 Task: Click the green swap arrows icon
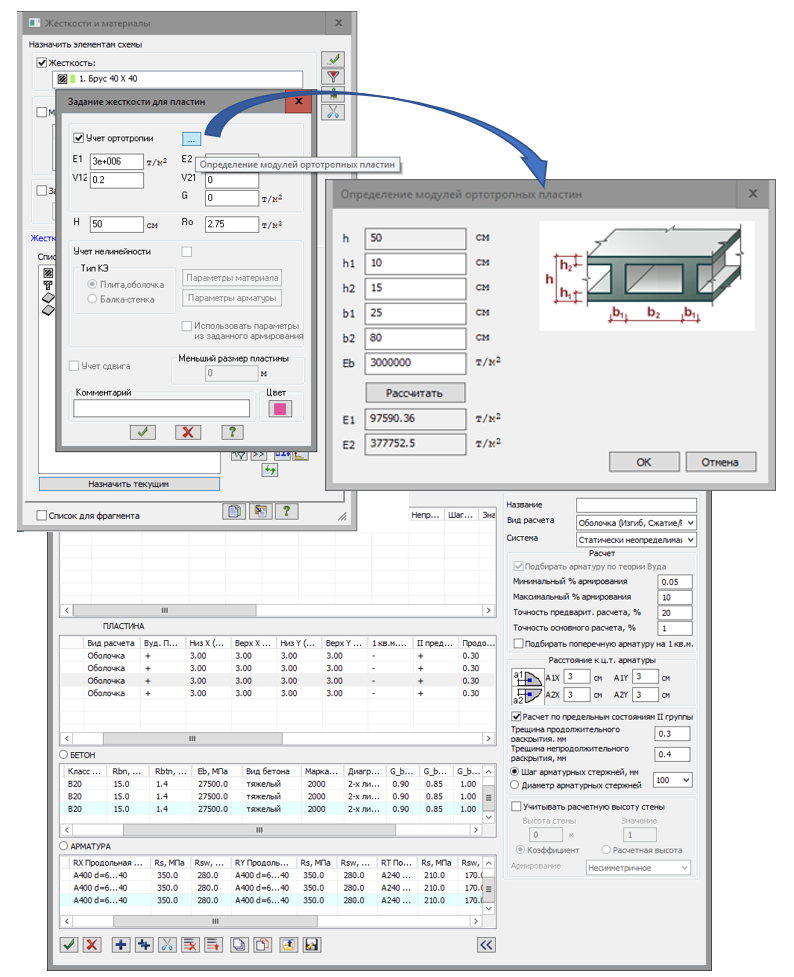click(269, 470)
